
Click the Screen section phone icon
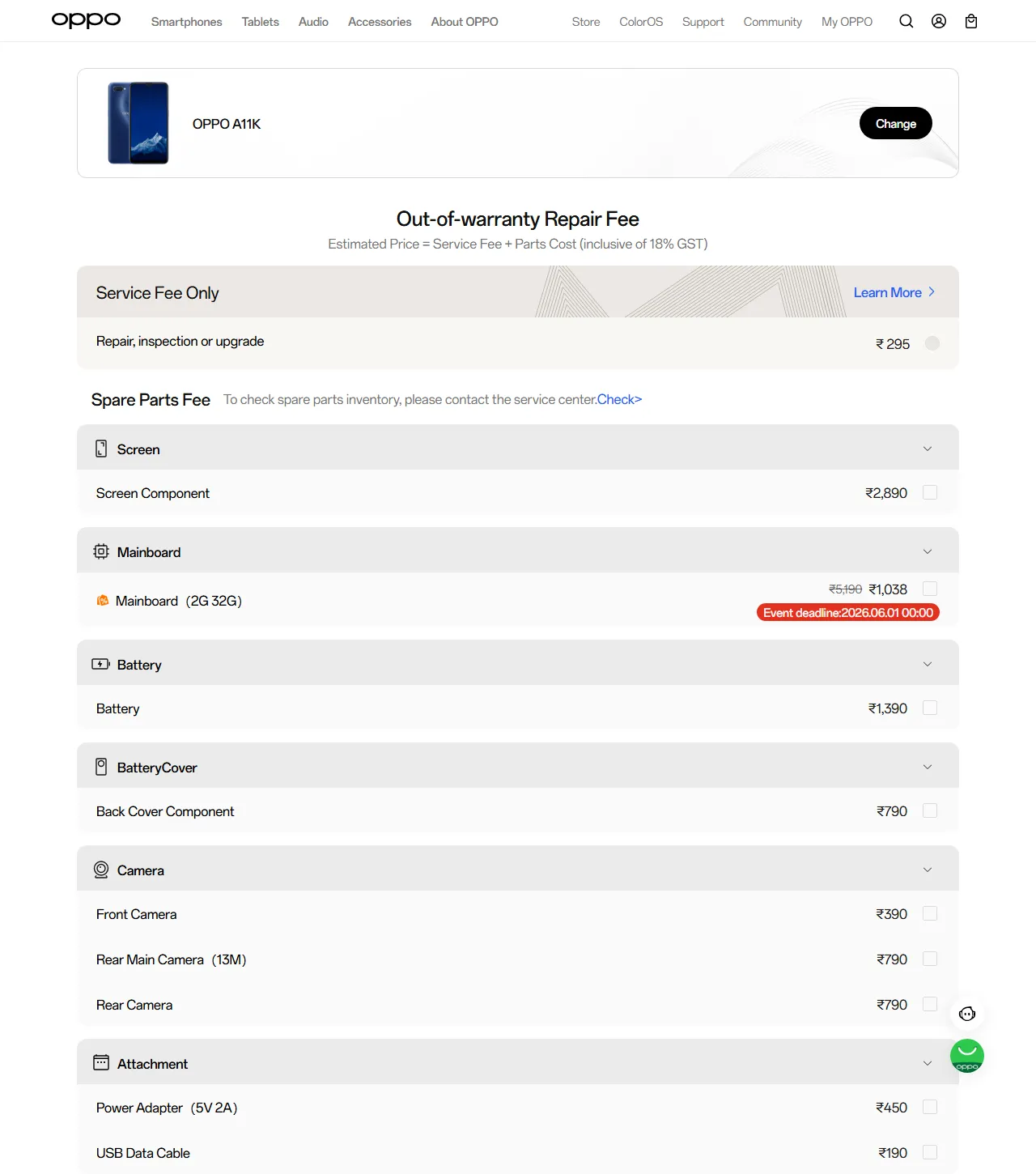point(101,449)
